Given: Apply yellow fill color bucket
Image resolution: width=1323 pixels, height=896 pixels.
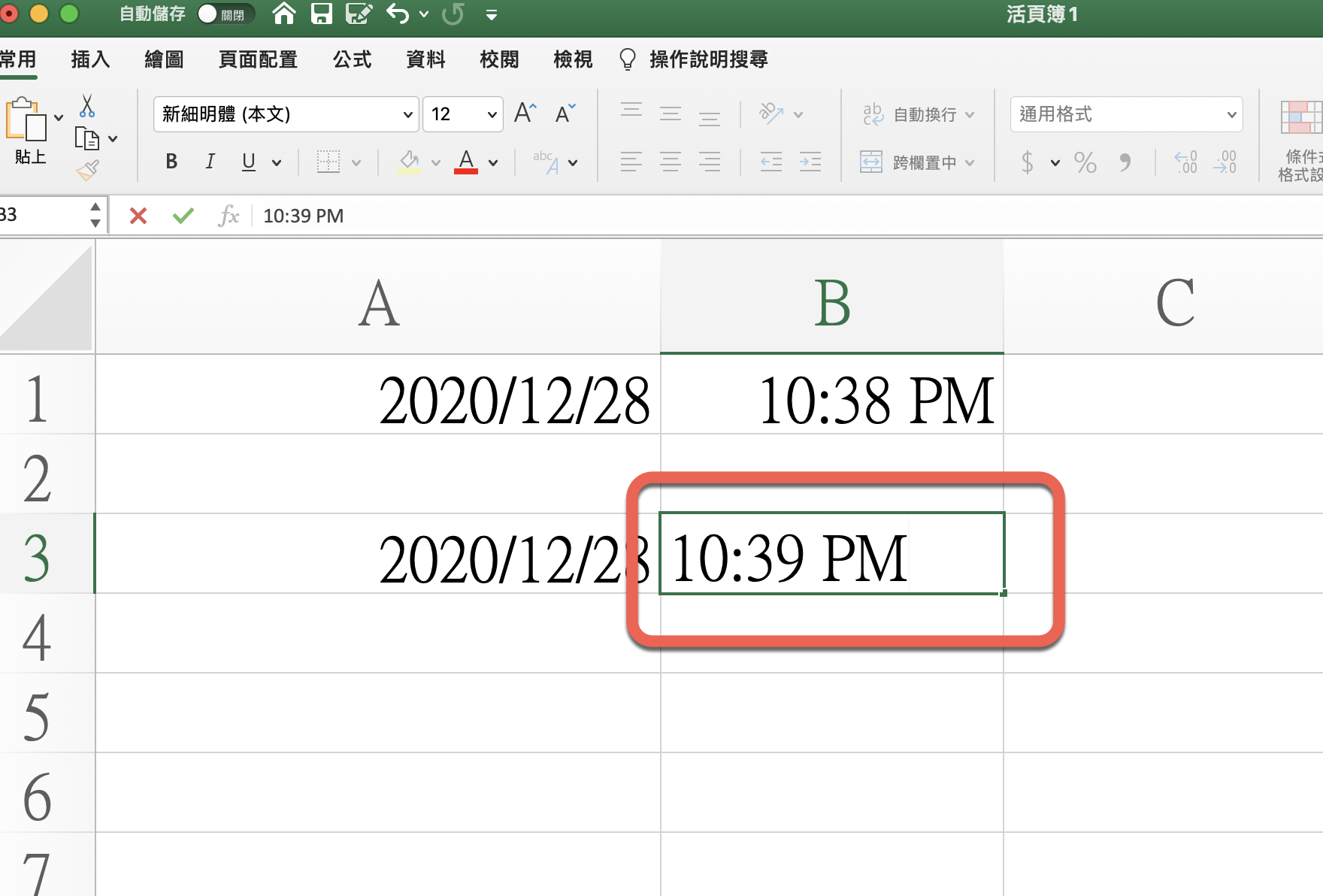Looking at the screenshot, I should point(409,162).
